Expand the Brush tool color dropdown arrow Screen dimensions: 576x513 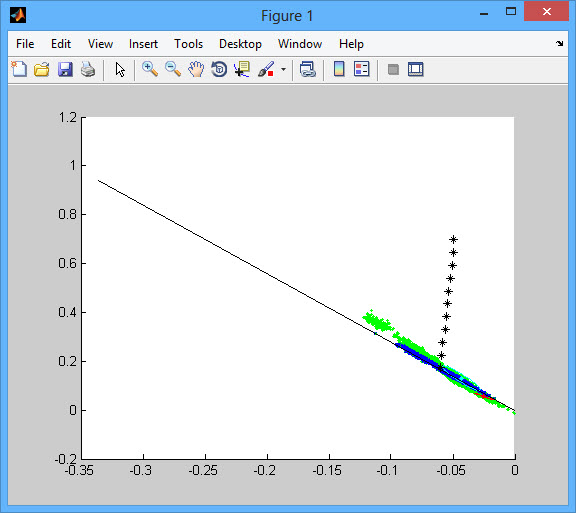pyautogui.click(x=283, y=69)
